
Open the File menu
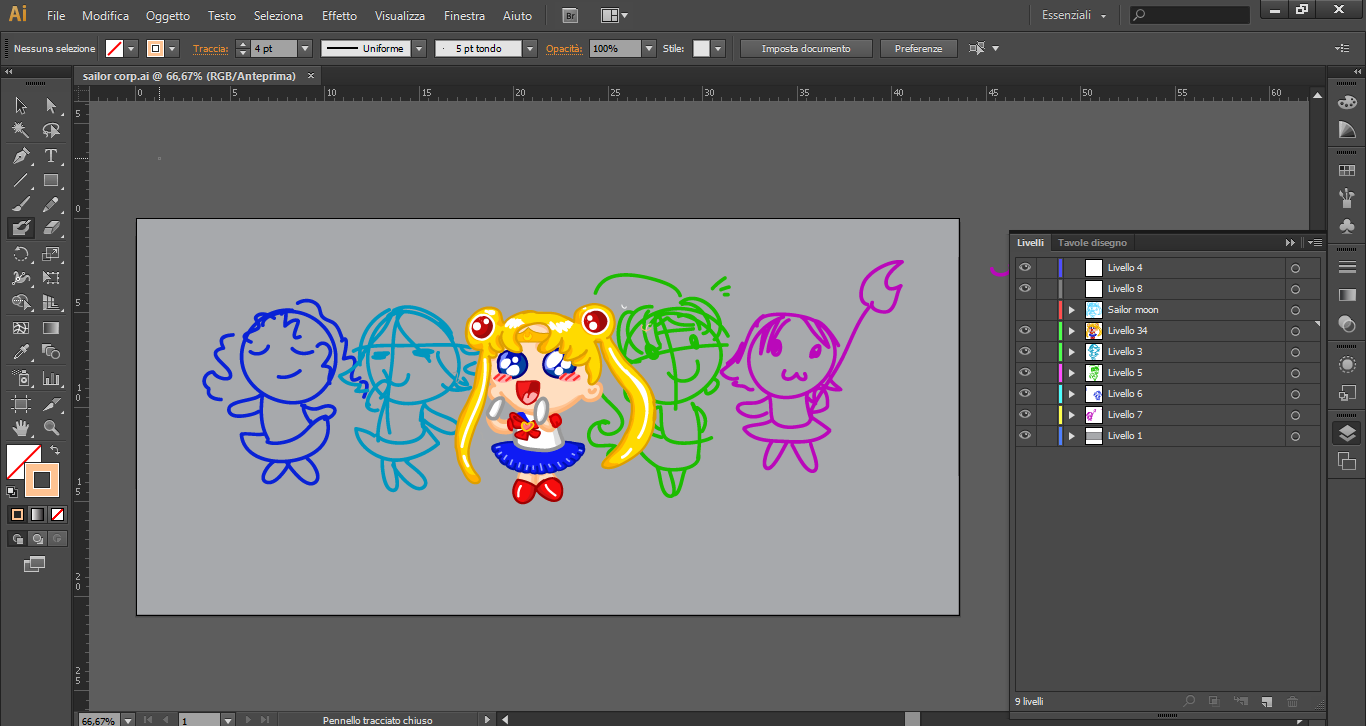point(56,16)
